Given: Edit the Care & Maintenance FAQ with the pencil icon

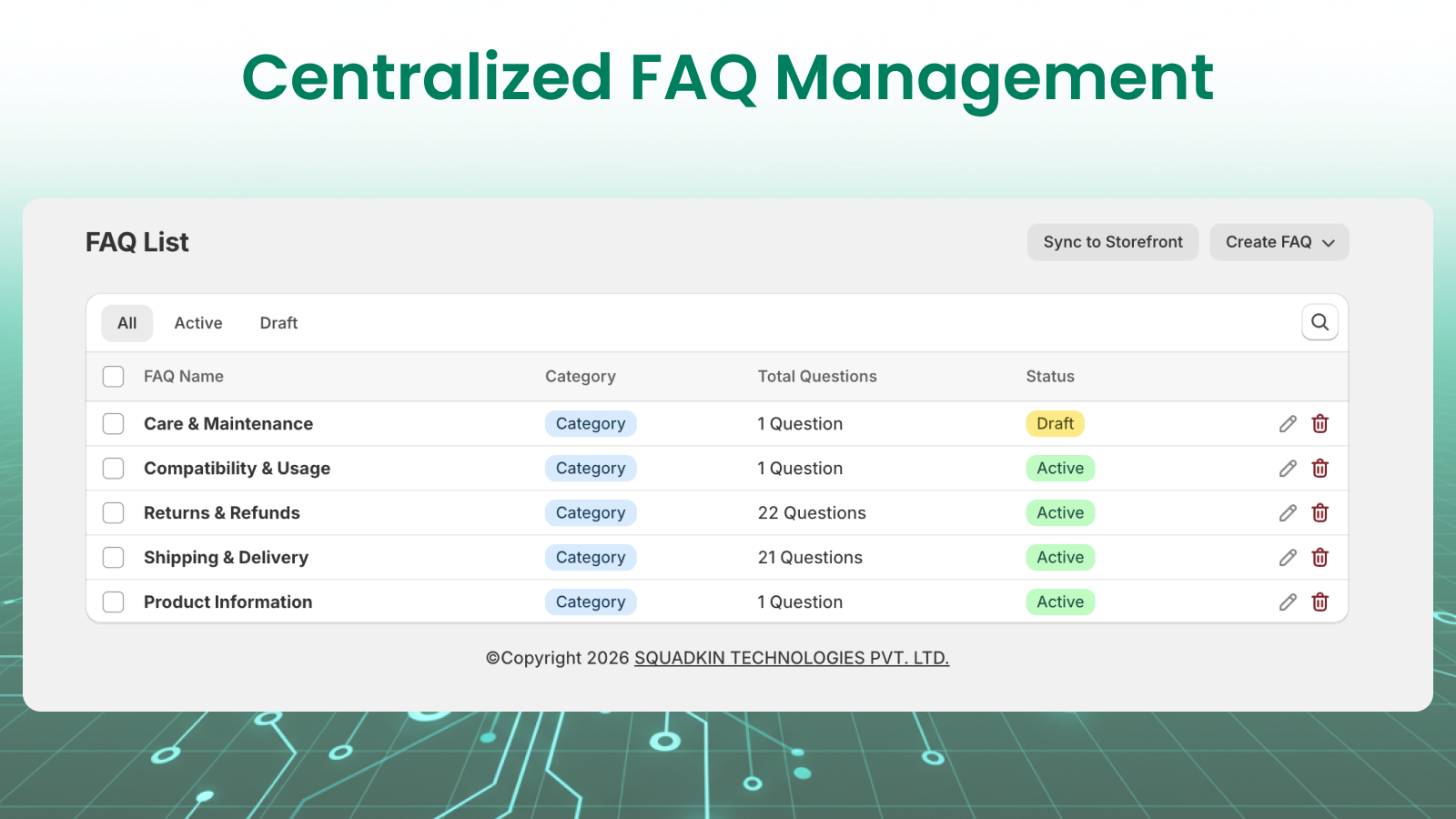Looking at the screenshot, I should pyautogui.click(x=1288, y=423).
